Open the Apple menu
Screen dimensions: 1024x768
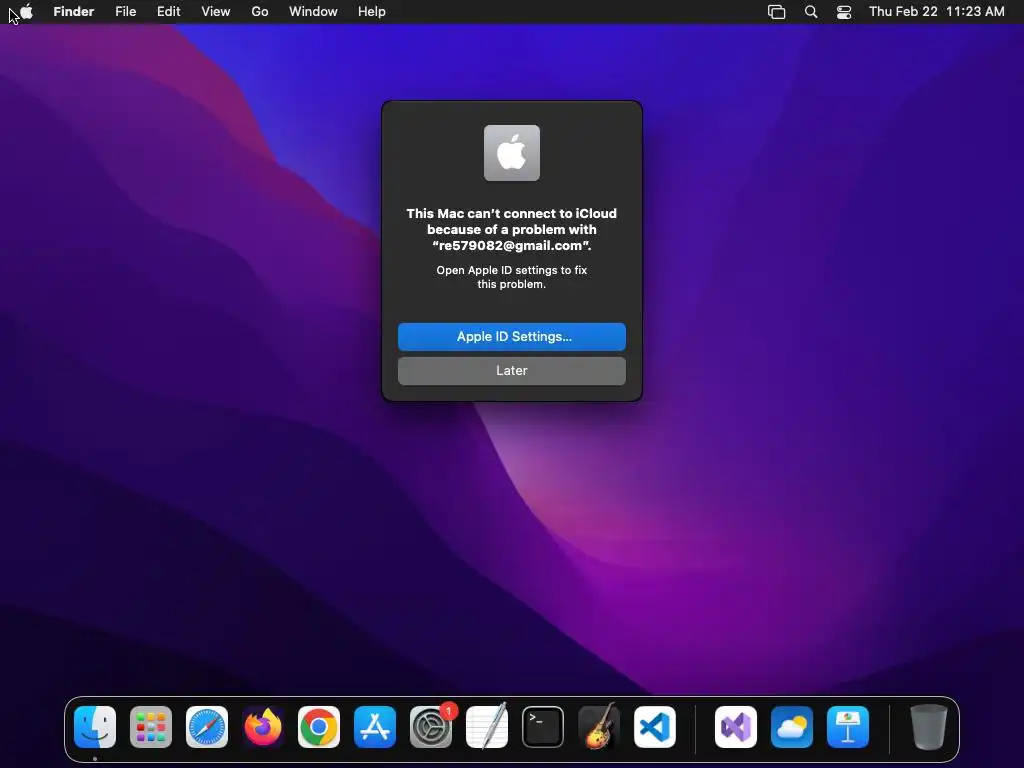26,12
